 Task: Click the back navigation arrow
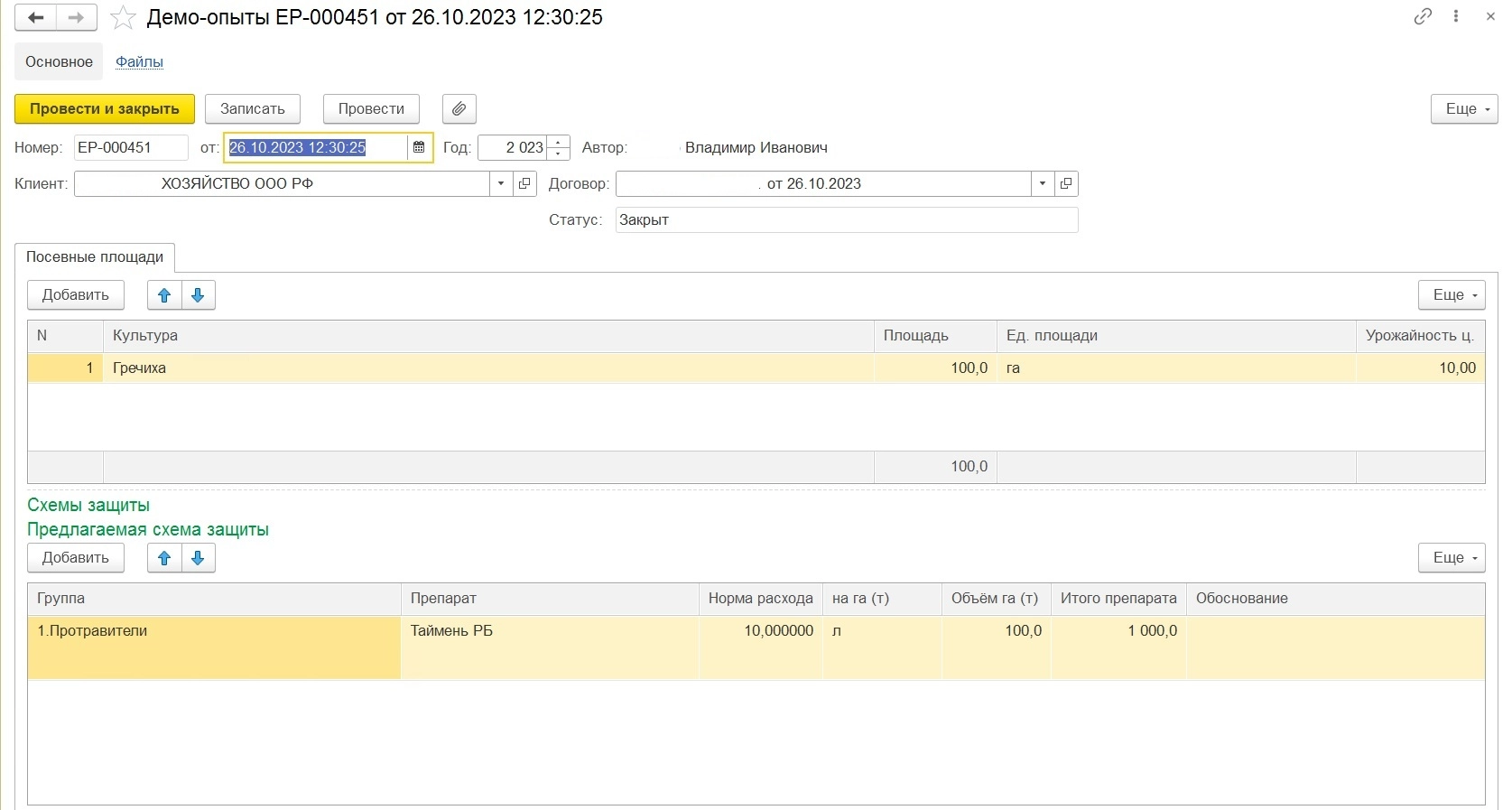click(36, 18)
